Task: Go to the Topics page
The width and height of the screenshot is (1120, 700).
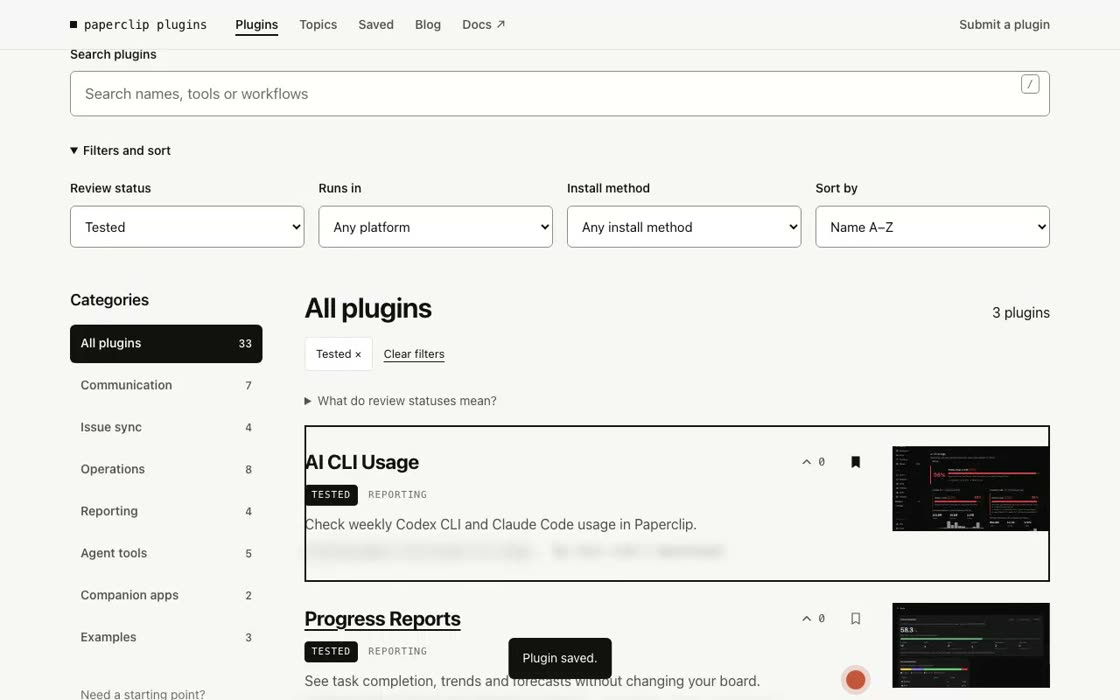Action: click(x=318, y=24)
